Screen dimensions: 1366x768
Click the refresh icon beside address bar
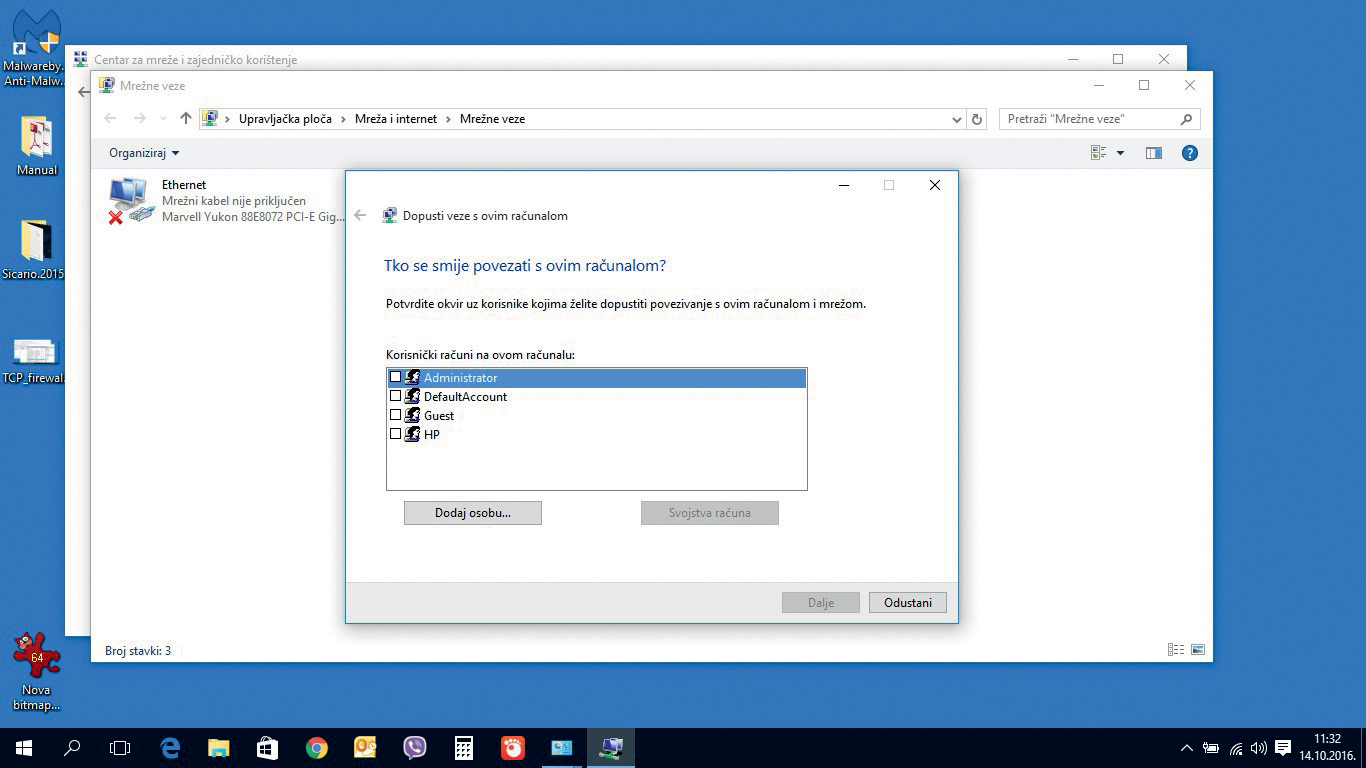pos(977,119)
